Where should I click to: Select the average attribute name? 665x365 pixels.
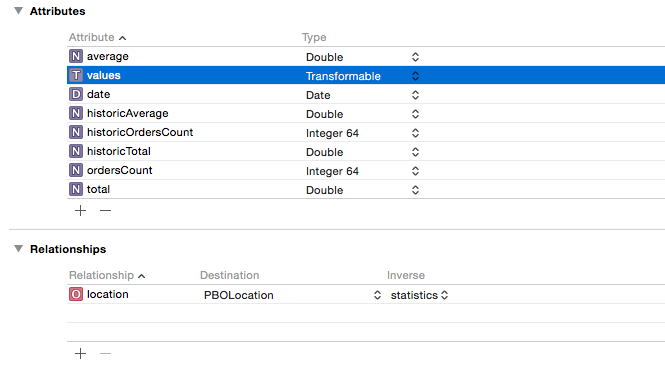(x=108, y=56)
